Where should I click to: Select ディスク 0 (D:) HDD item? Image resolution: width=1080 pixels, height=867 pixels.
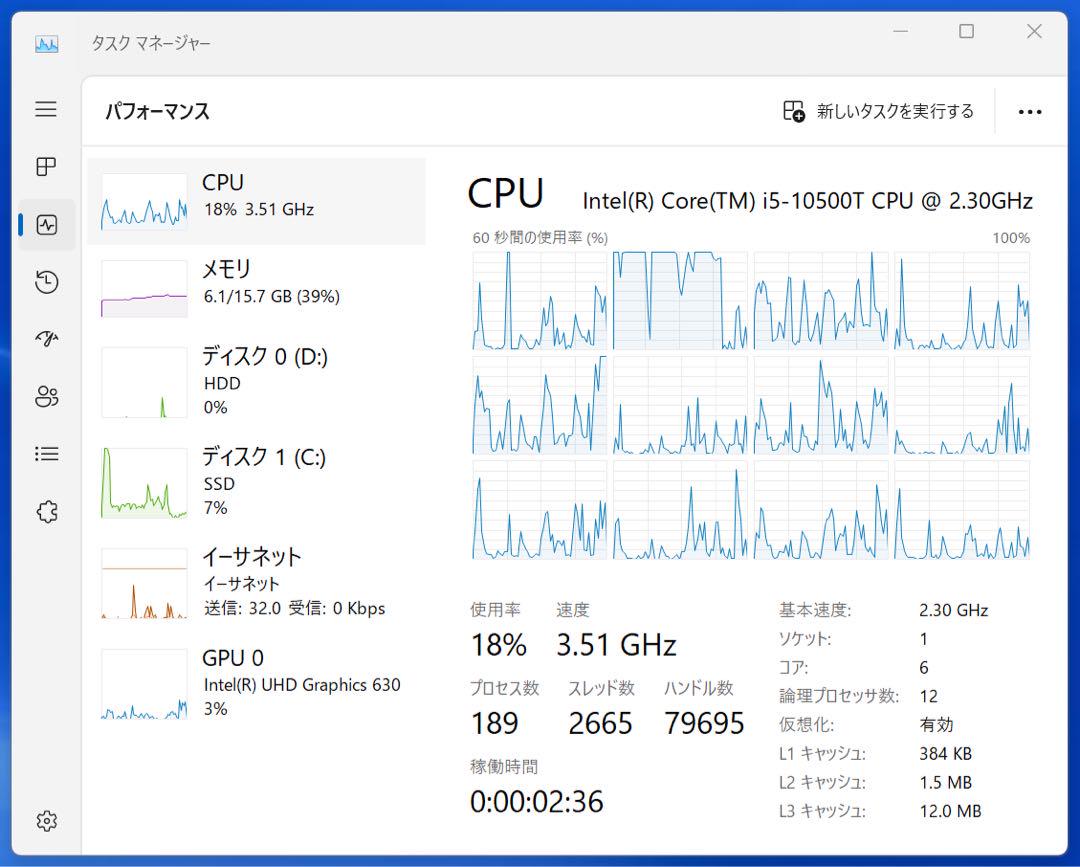coord(256,382)
